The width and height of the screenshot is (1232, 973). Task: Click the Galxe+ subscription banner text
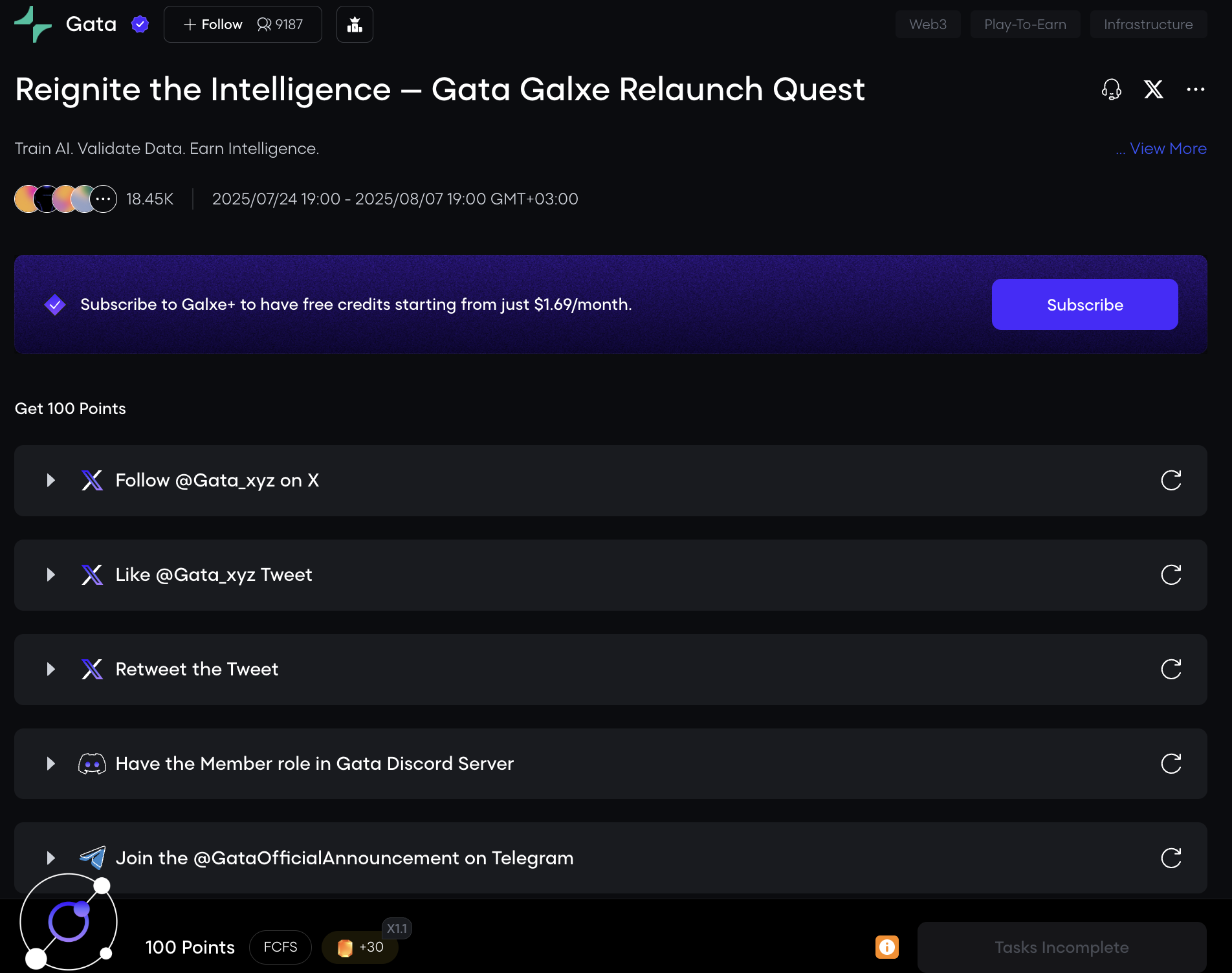pos(356,304)
